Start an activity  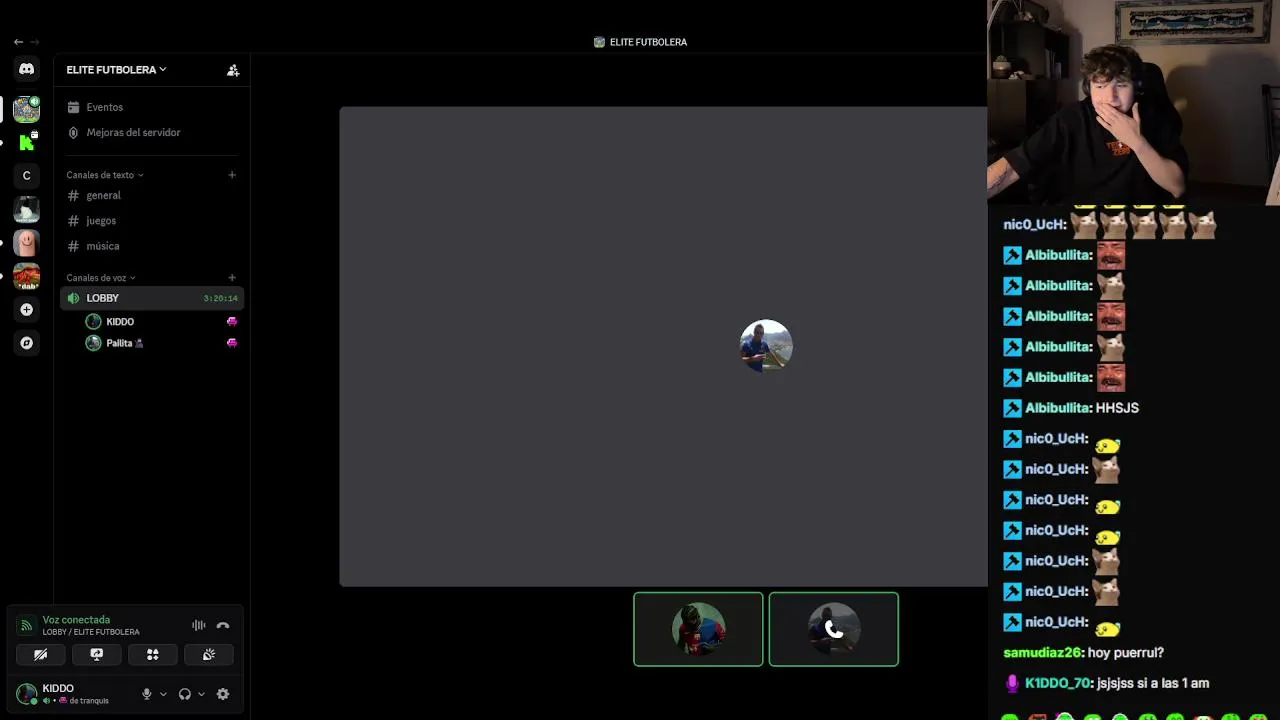[x=153, y=654]
